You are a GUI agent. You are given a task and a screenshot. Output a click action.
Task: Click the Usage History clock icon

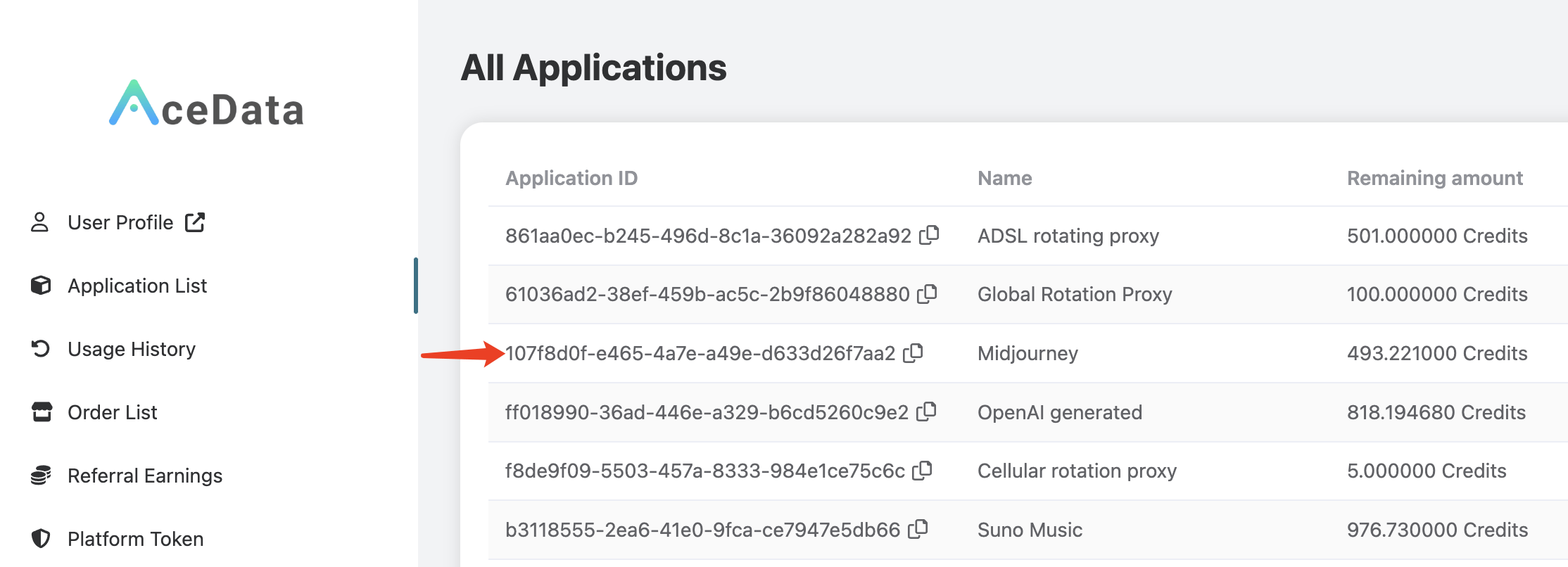(x=41, y=349)
